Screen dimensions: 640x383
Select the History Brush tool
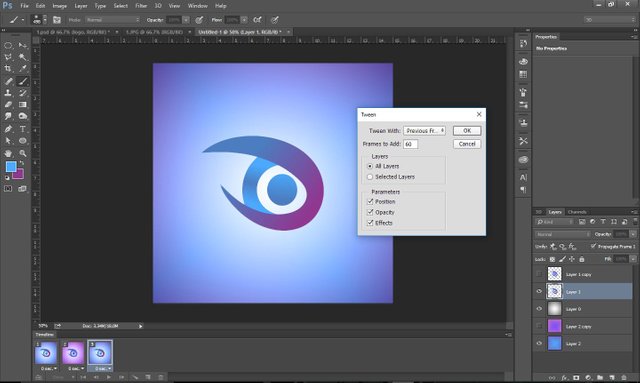[x=23, y=93]
